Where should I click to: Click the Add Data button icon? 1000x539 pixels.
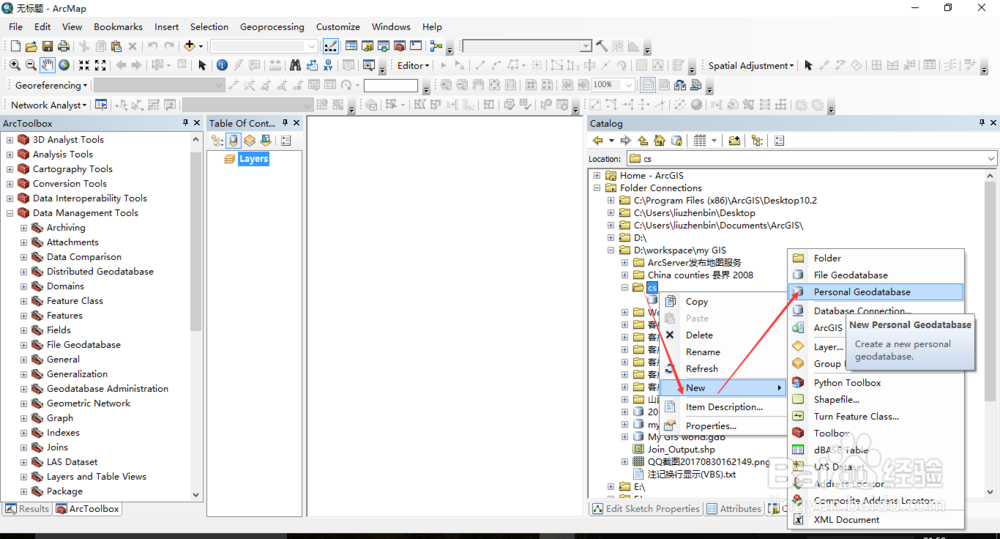[189, 46]
